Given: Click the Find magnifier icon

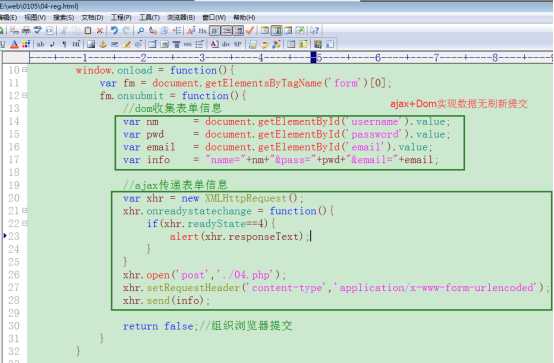Looking at the screenshot, I should coord(141,31).
